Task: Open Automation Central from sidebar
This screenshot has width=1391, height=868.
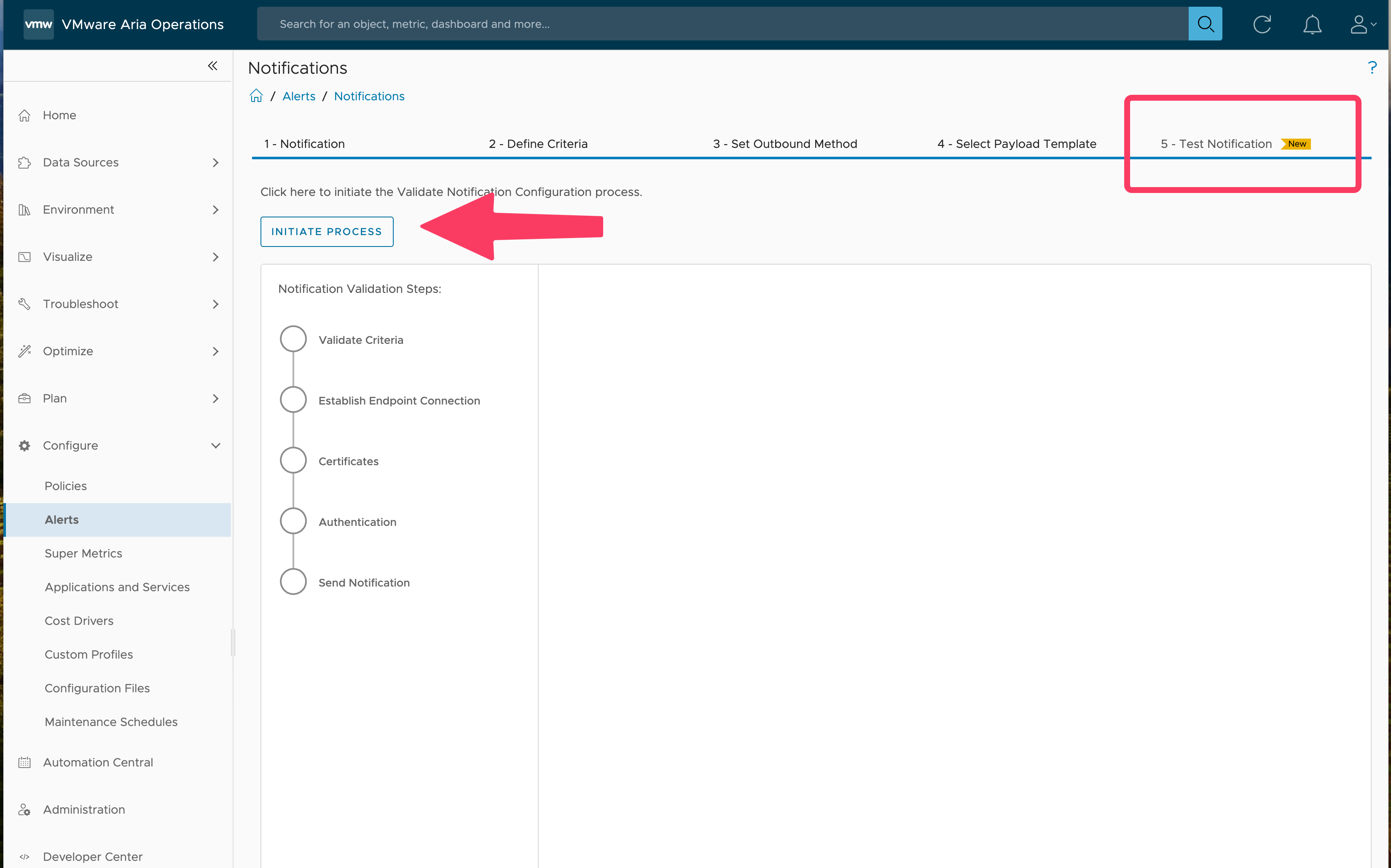Action: pyautogui.click(x=98, y=762)
